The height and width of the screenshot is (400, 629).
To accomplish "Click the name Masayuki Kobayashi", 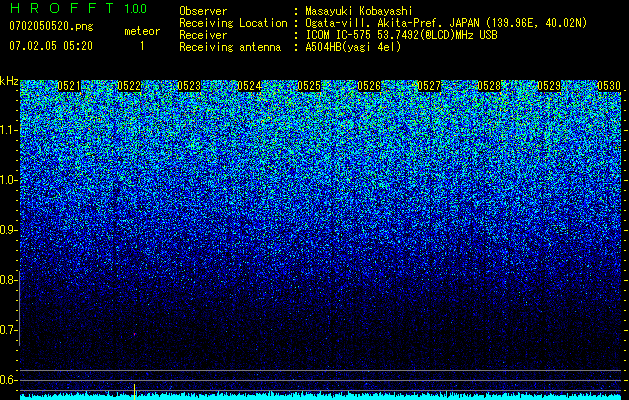I will 359,11.
